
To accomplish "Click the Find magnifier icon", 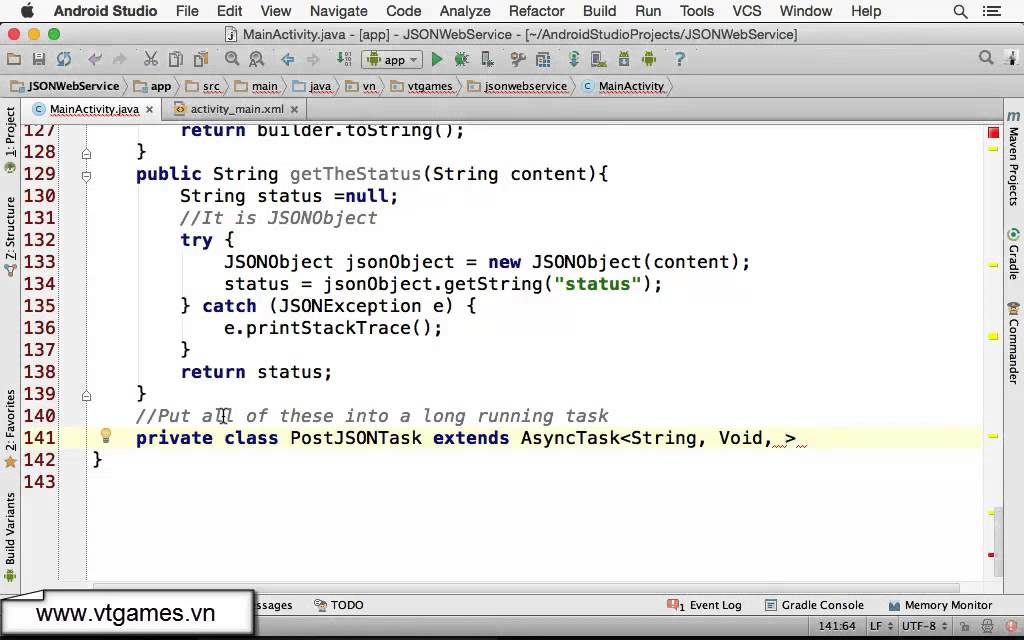I will (232, 59).
